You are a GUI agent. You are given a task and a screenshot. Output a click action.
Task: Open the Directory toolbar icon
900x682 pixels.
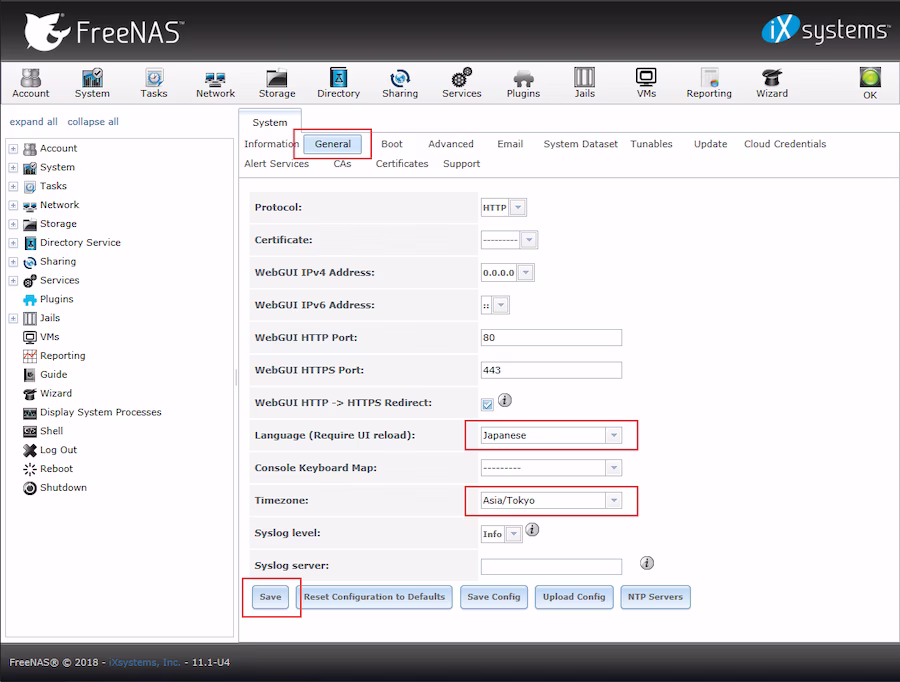(338, 83)
